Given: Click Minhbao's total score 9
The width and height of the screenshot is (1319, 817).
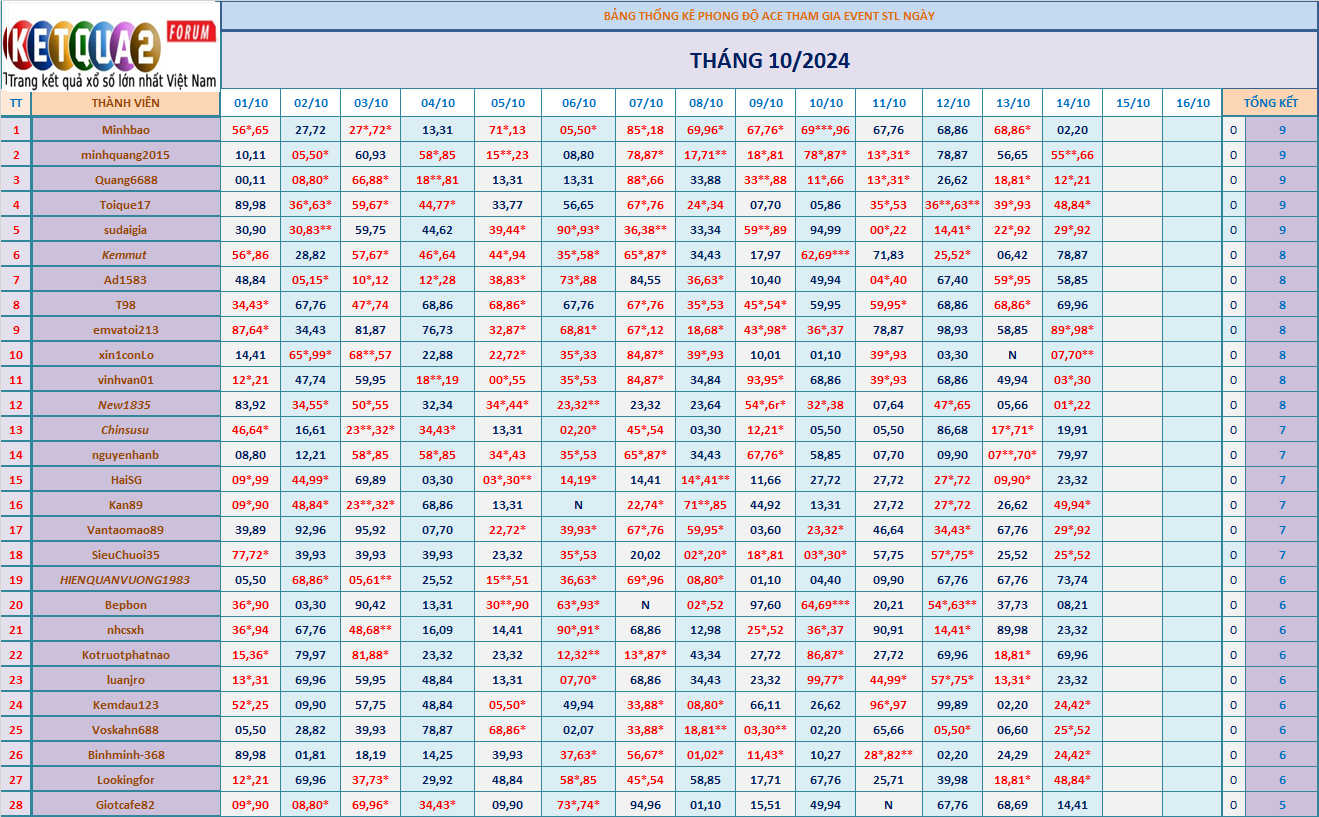Looking at the screenshot, I should click(x=1282, y=130).
